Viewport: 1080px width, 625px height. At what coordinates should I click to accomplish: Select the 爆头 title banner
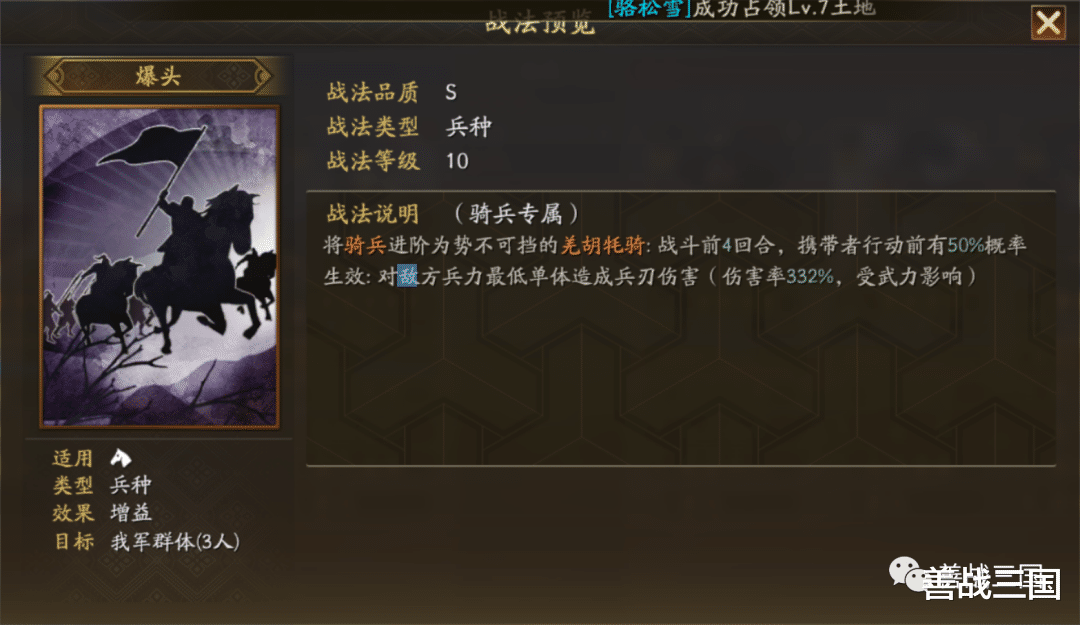point(158,76)
